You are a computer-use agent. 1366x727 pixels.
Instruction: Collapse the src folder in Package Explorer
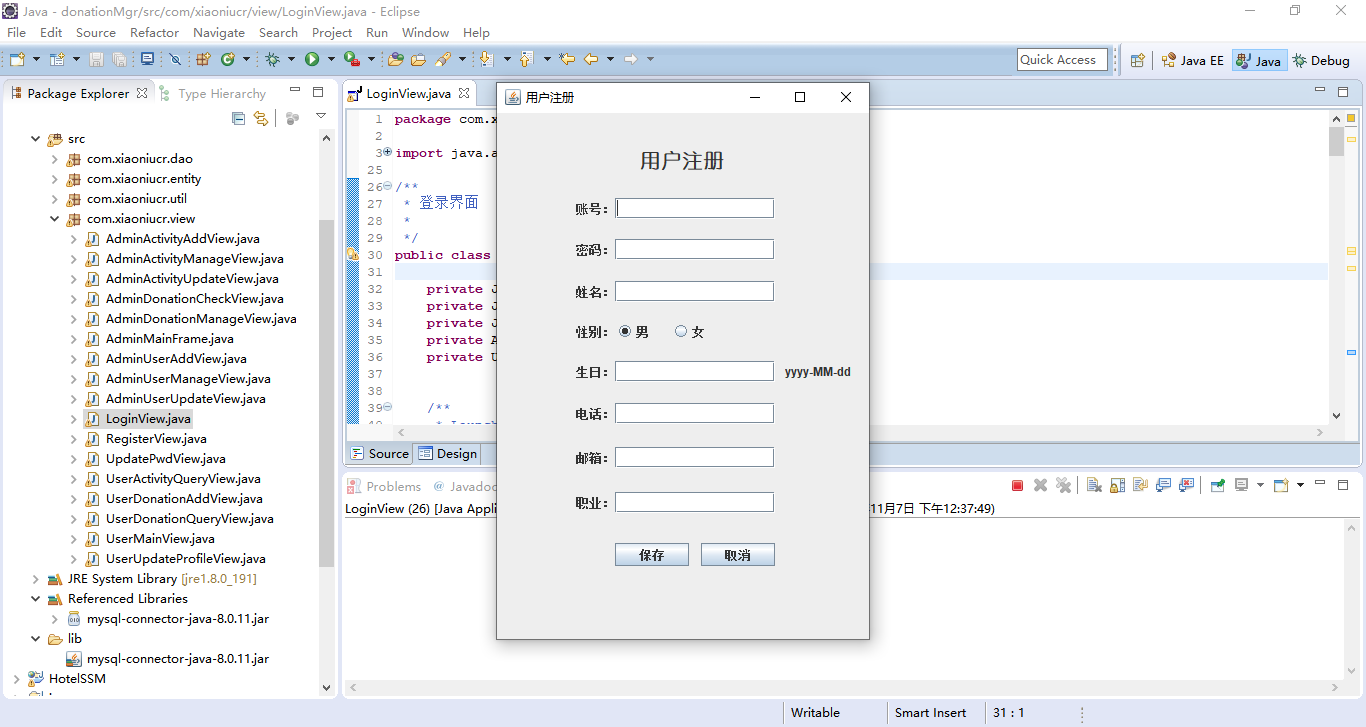36,139
